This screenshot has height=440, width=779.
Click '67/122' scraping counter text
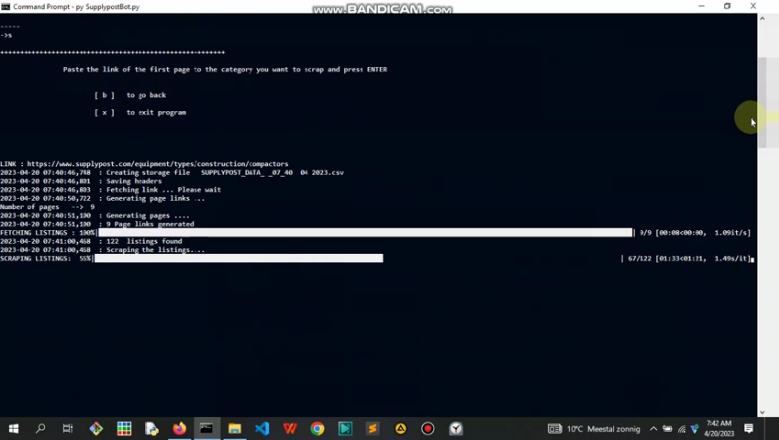click(639, 258)
